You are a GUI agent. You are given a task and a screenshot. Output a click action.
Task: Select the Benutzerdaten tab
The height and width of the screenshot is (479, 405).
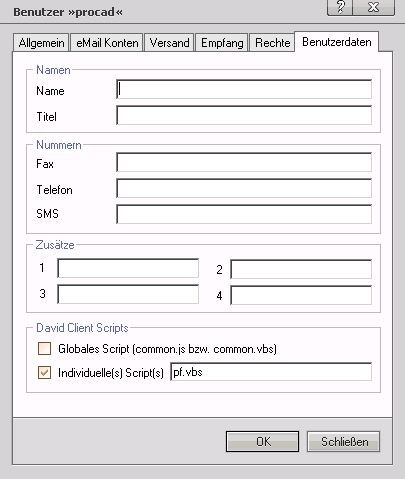pyautogui.click(x=337, y=42)
